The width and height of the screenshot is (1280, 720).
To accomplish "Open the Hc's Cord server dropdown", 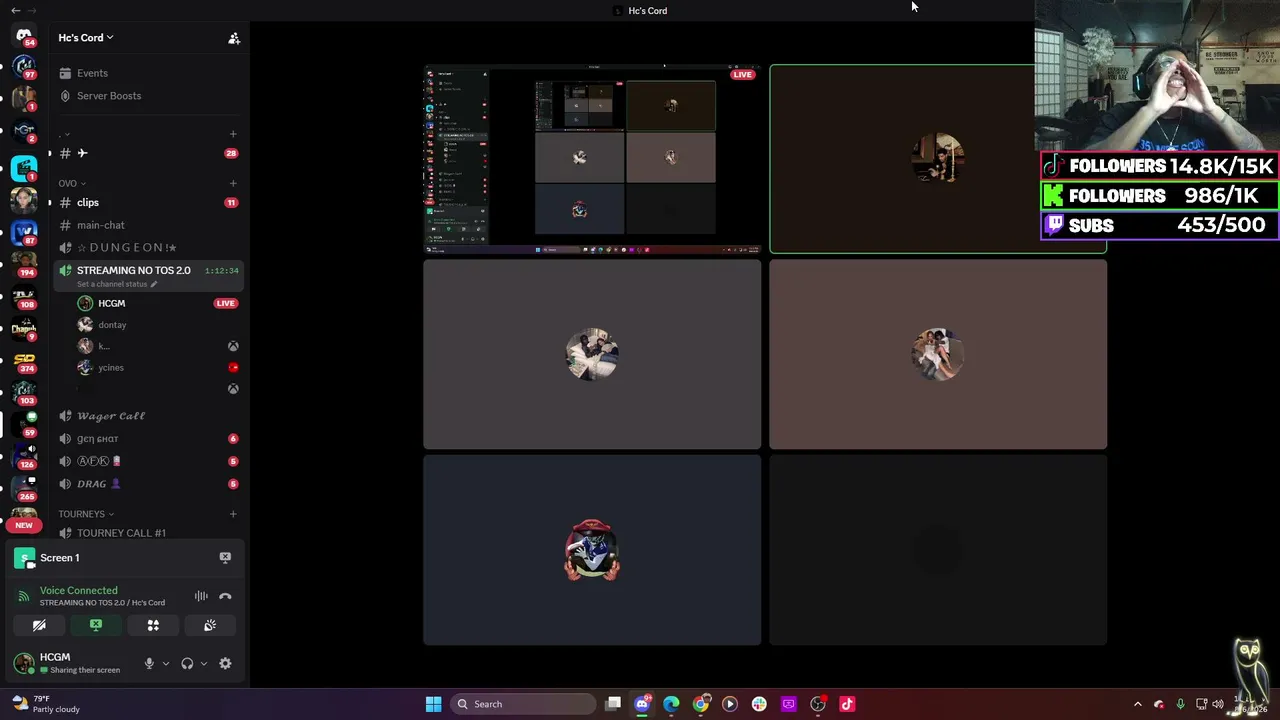I will coord(86,38).
